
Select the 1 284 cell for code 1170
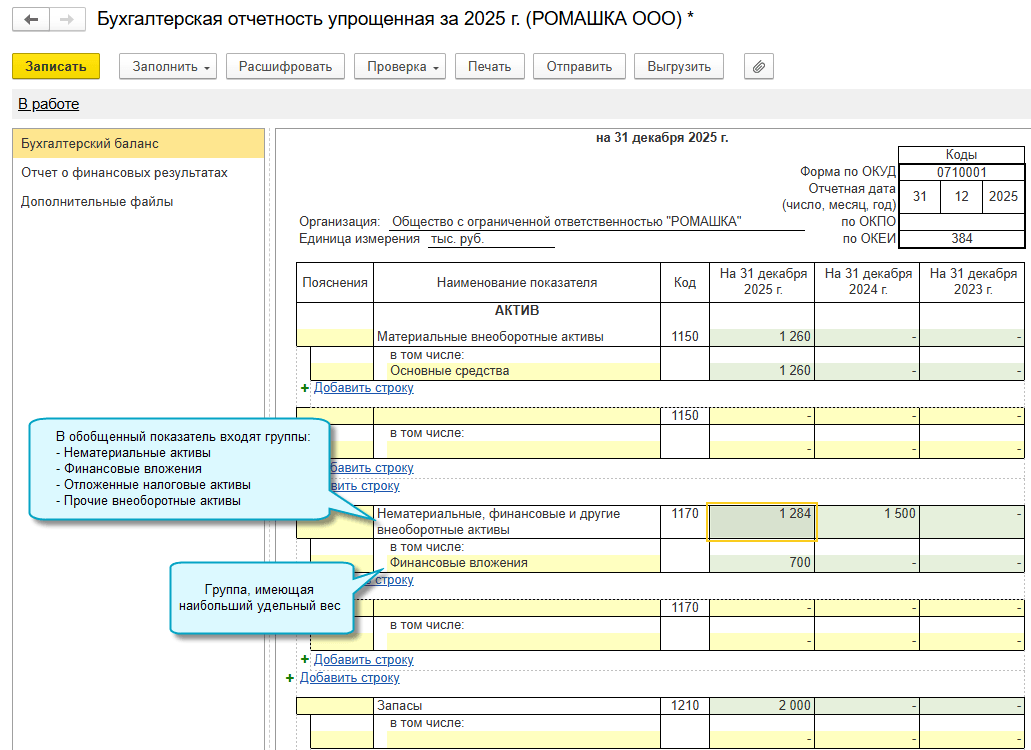pyautogui.click(x=762, y=522)
